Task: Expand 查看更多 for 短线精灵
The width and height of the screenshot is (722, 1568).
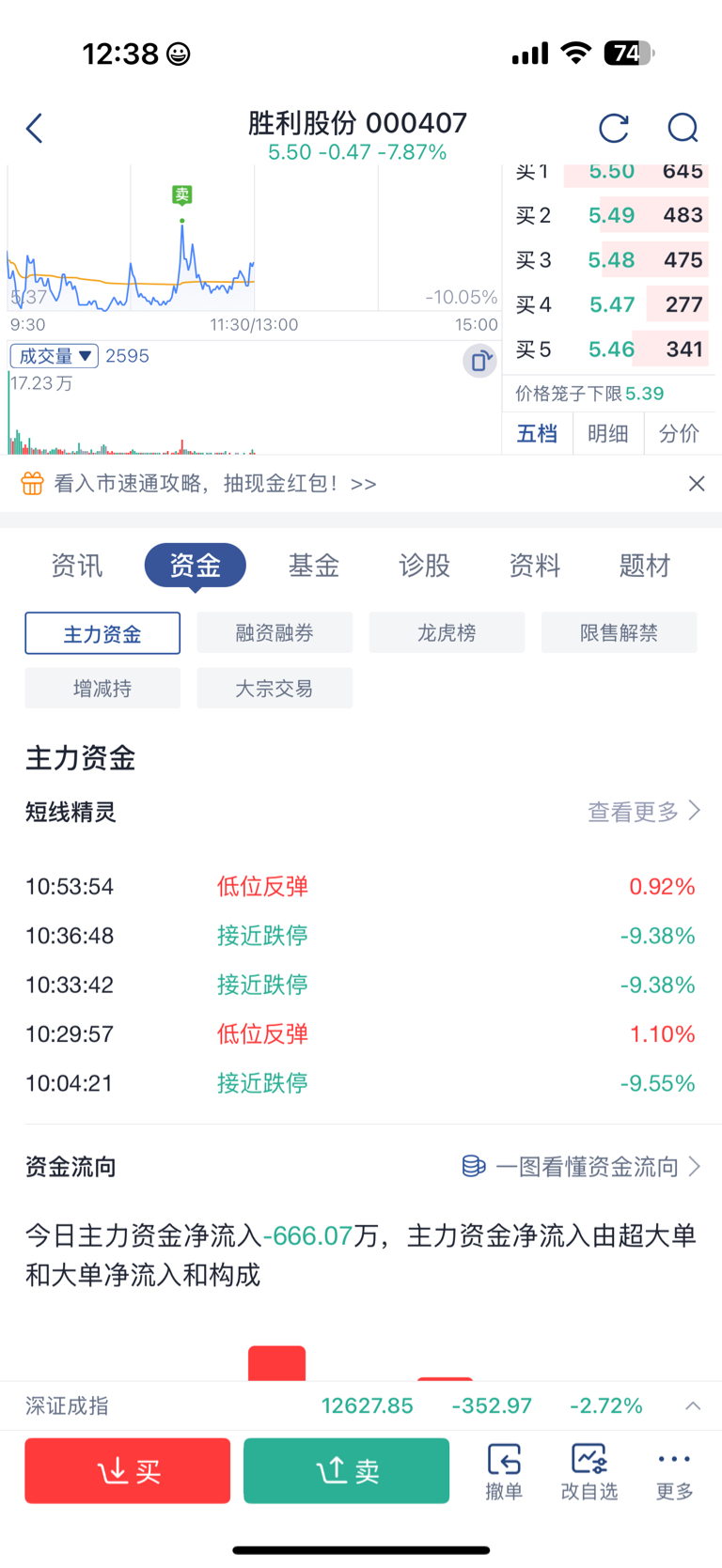Action: click(644, 812)
